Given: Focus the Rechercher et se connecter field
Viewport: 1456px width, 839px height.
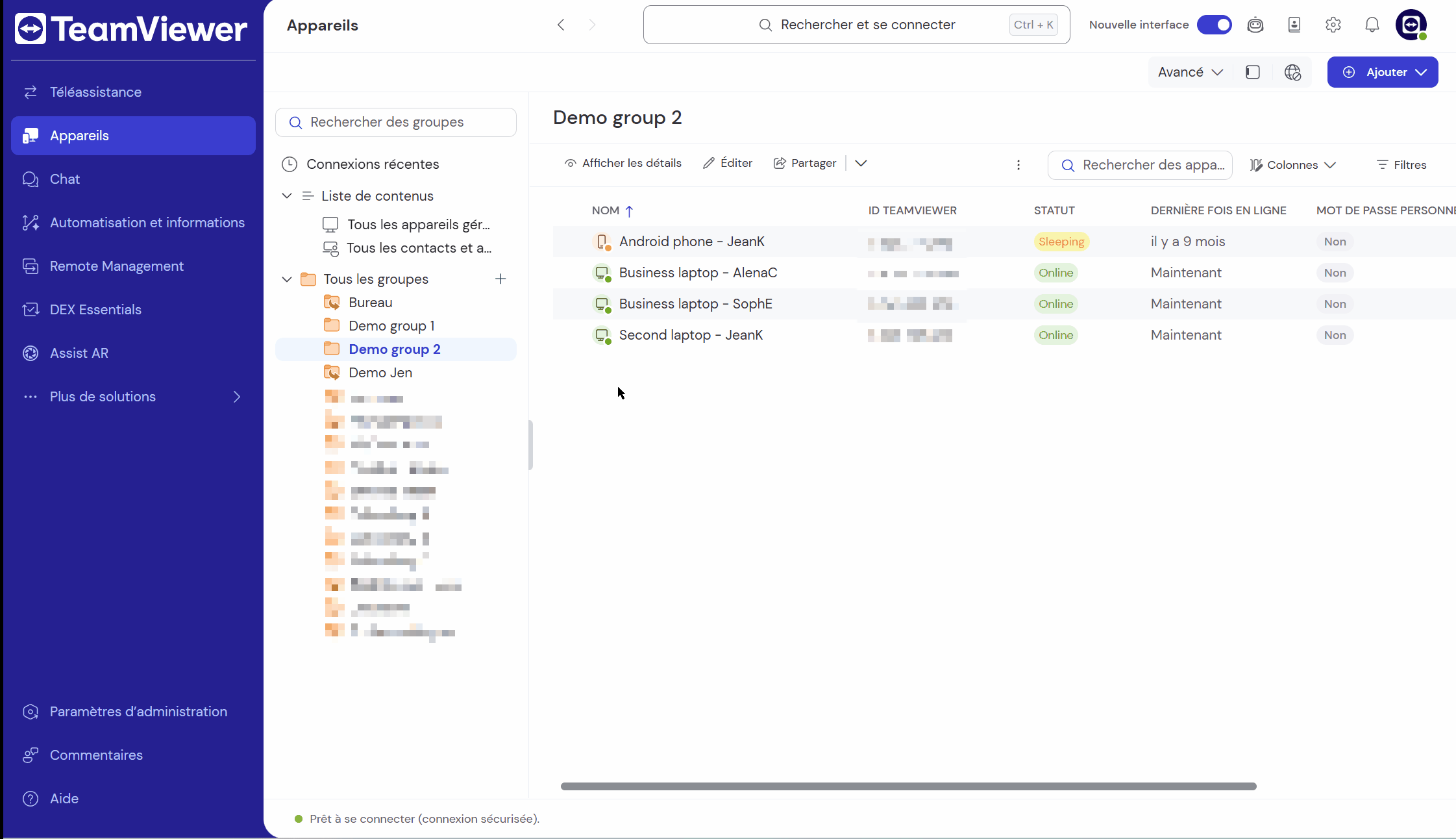Looking at the screenshot, I should (857, 25).
